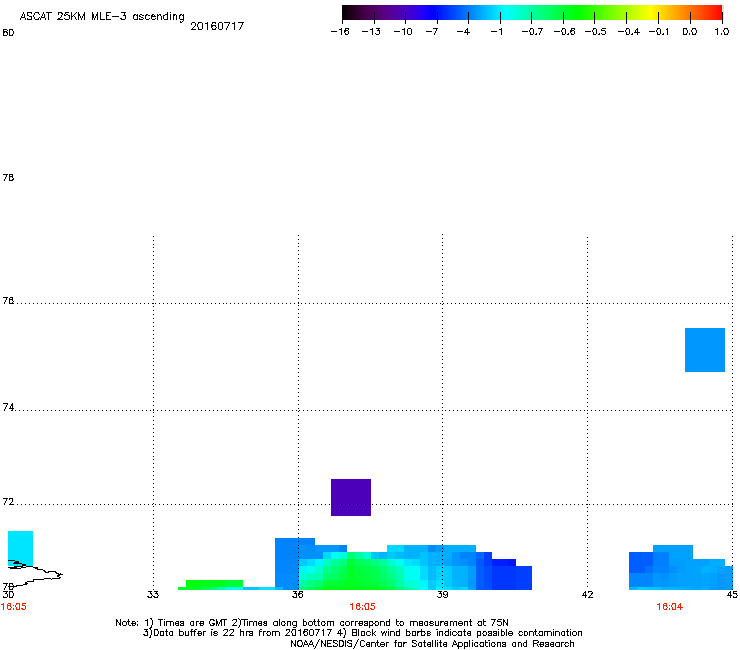The width and height of the screenshot is (740, 650).
Task: Click the red 16:04 time label
Action: coord(669,607)
